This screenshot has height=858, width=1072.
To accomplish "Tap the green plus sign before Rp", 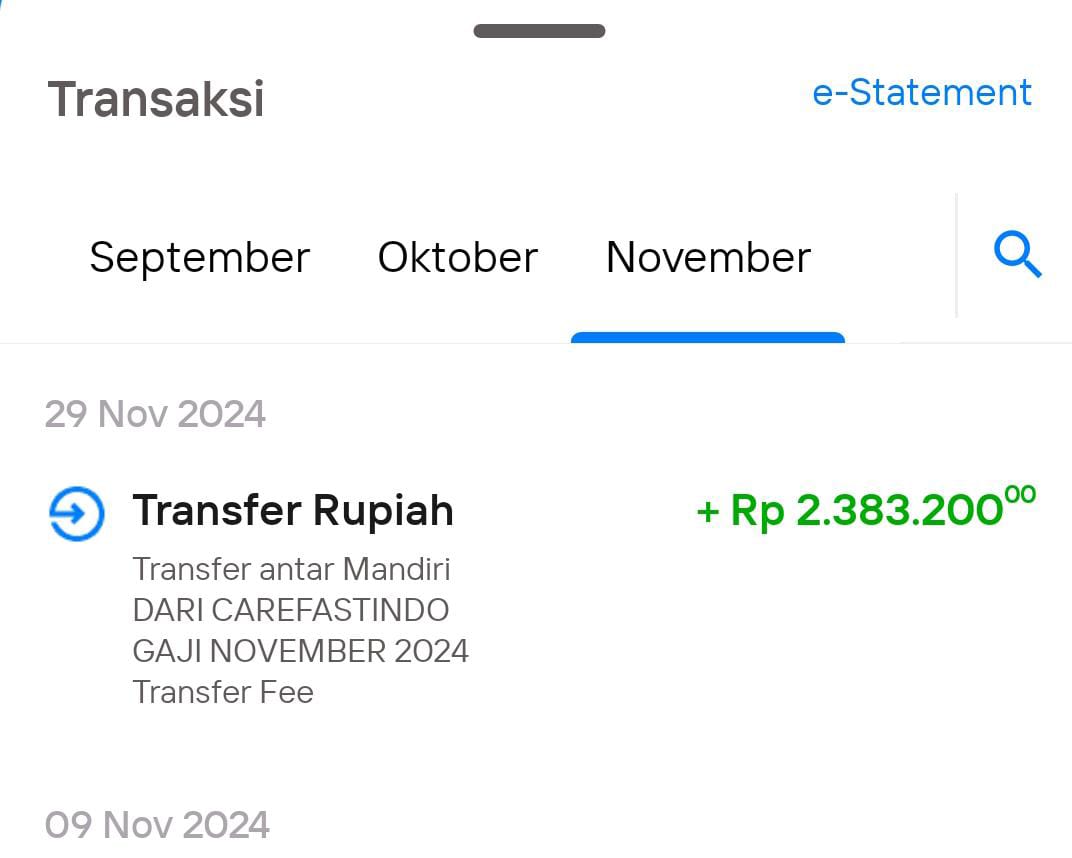I will (x=708, y=511).
